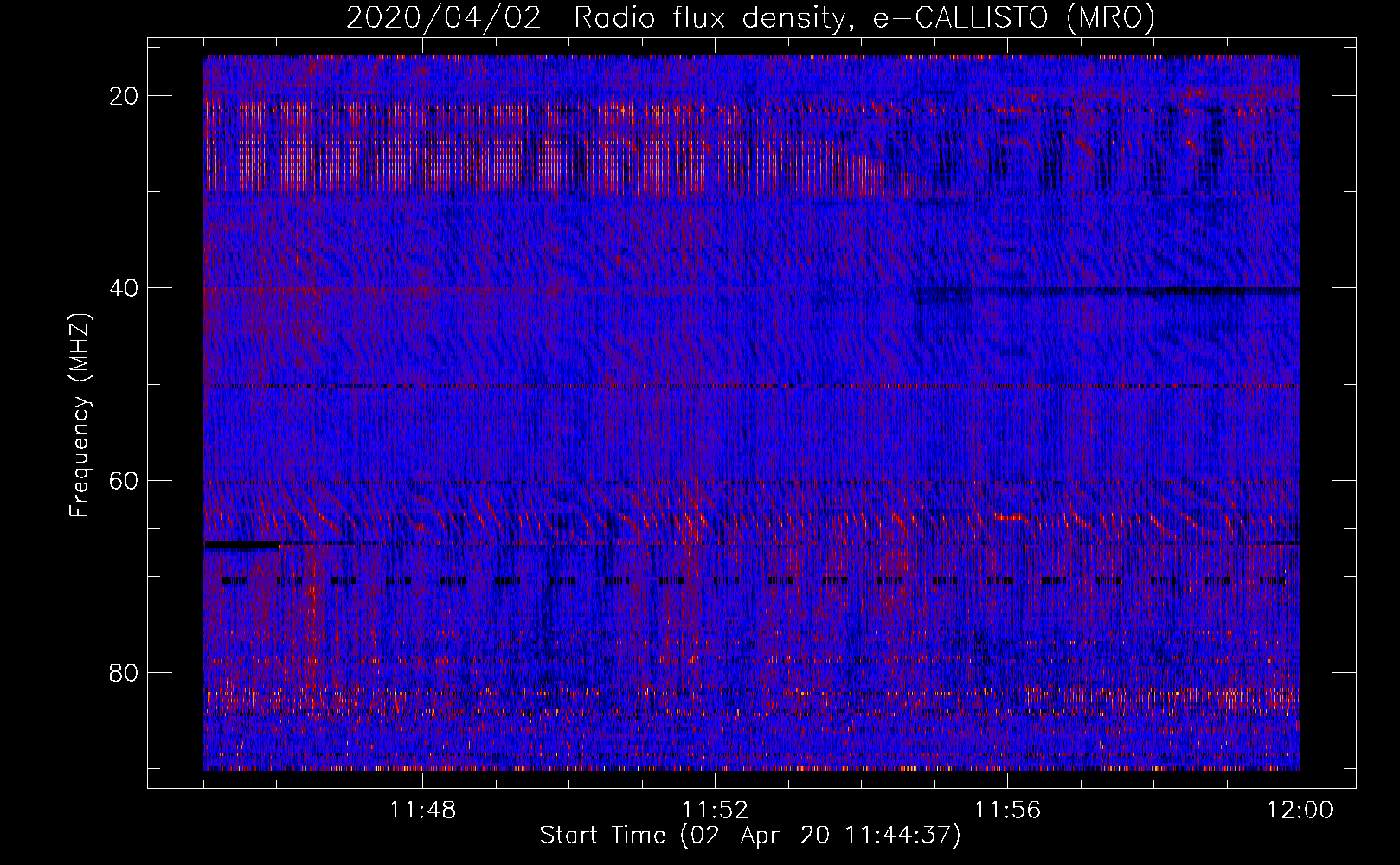Screen dimensions: 1400x865
Task: Select the 20 frequency tick label
Action: point(125,96)
